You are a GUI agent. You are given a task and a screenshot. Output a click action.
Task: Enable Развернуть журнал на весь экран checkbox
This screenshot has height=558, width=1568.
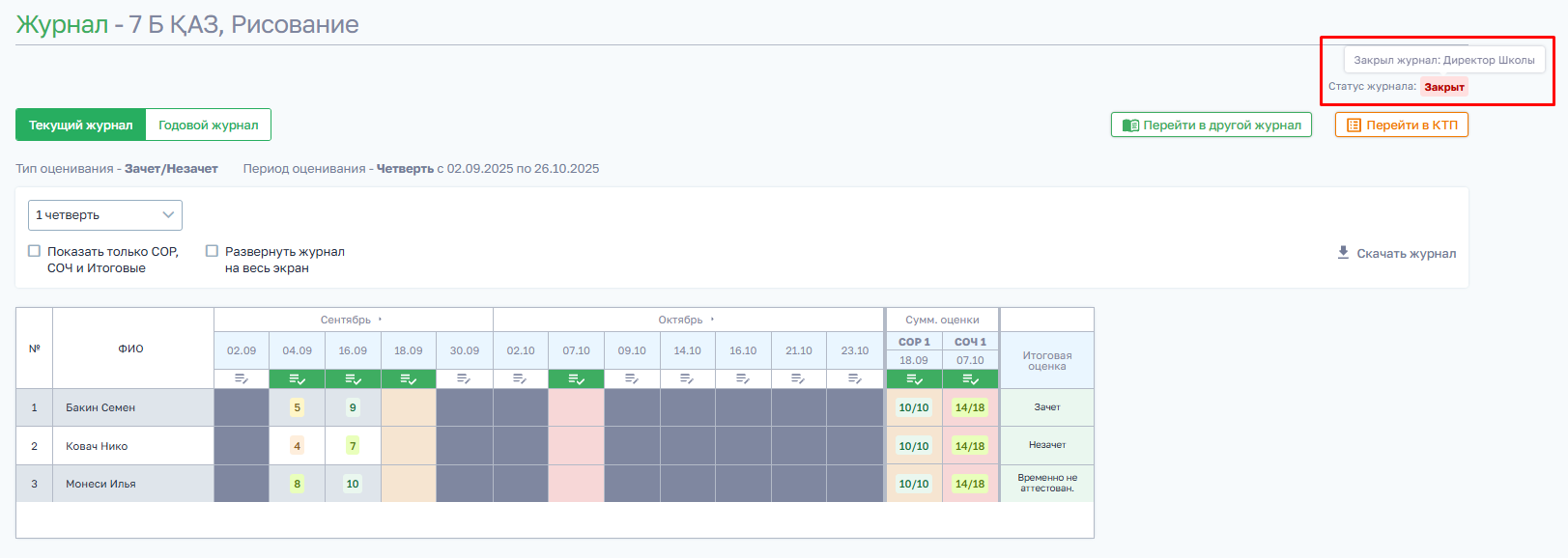pos(212,251)
